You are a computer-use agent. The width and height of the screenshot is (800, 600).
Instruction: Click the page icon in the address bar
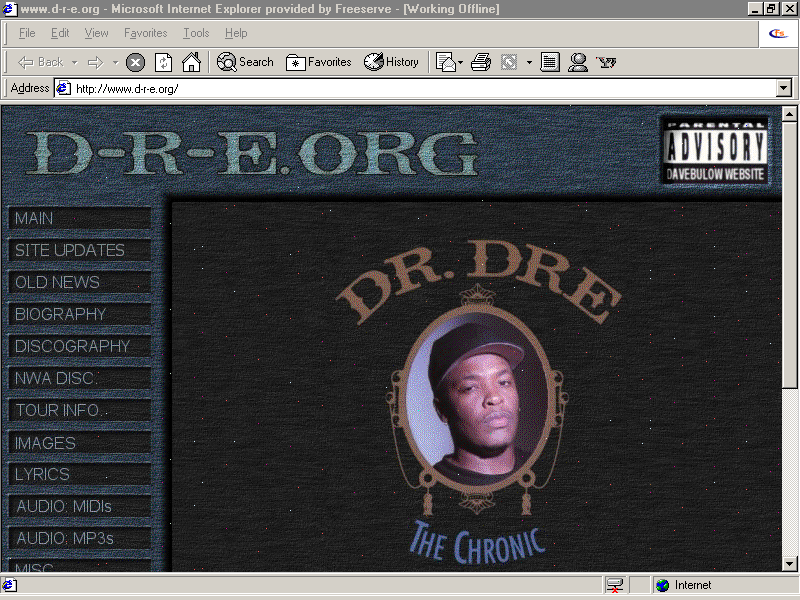tap(63, 88)
